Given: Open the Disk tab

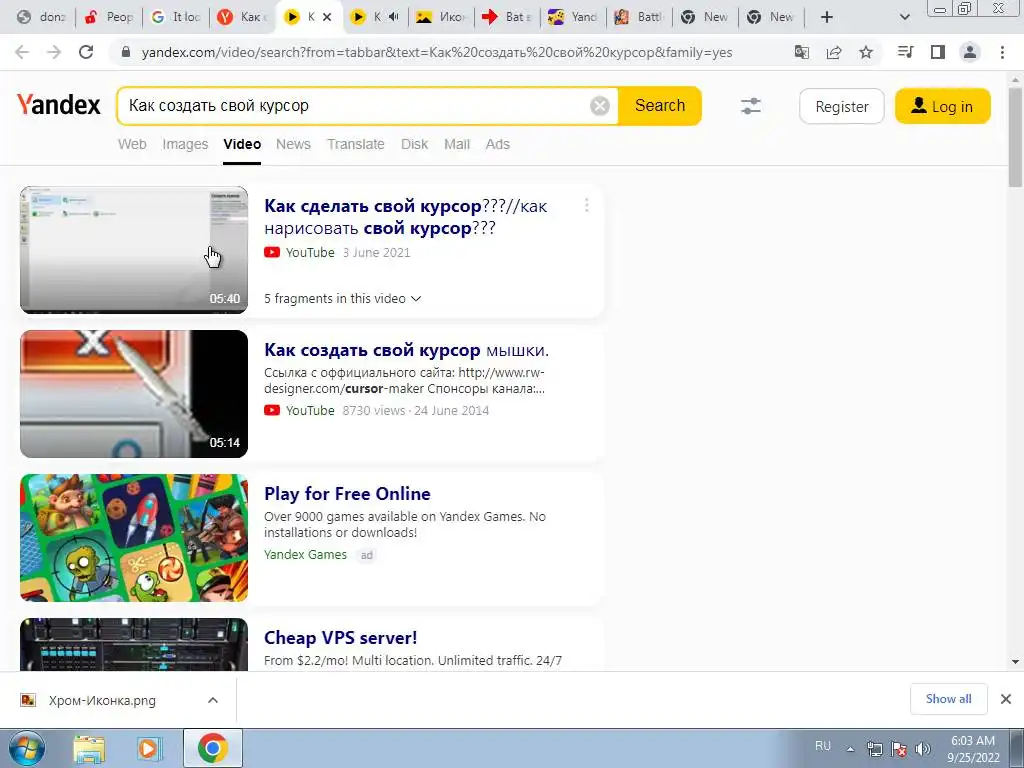Looking at the screenshot, I should point(414,144).
